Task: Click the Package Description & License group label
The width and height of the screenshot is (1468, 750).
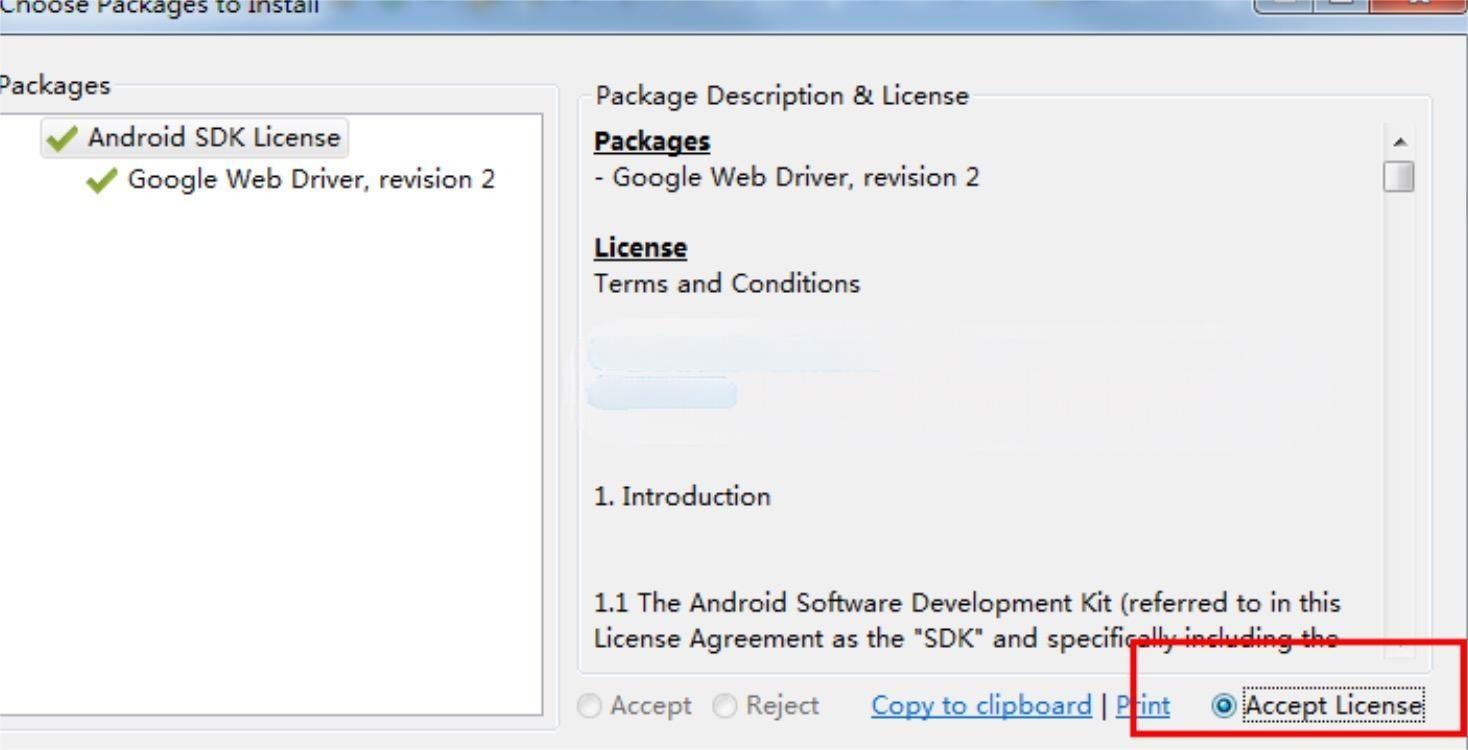Action: [x=781, y=96]
